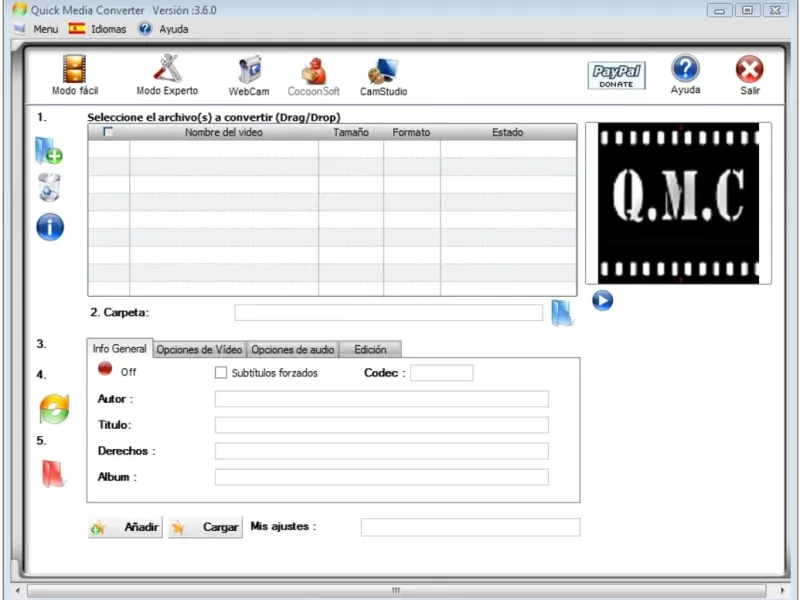
Task: Remove files with the recycle bin icon
Action: pos(49,187)
